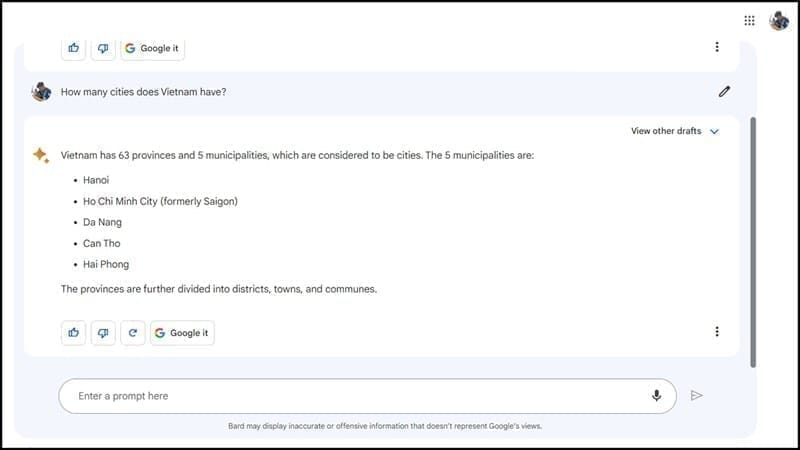Viewport: 800px width, 450px height.
Task: Click the send arrow icon
Action: point(697,395)
